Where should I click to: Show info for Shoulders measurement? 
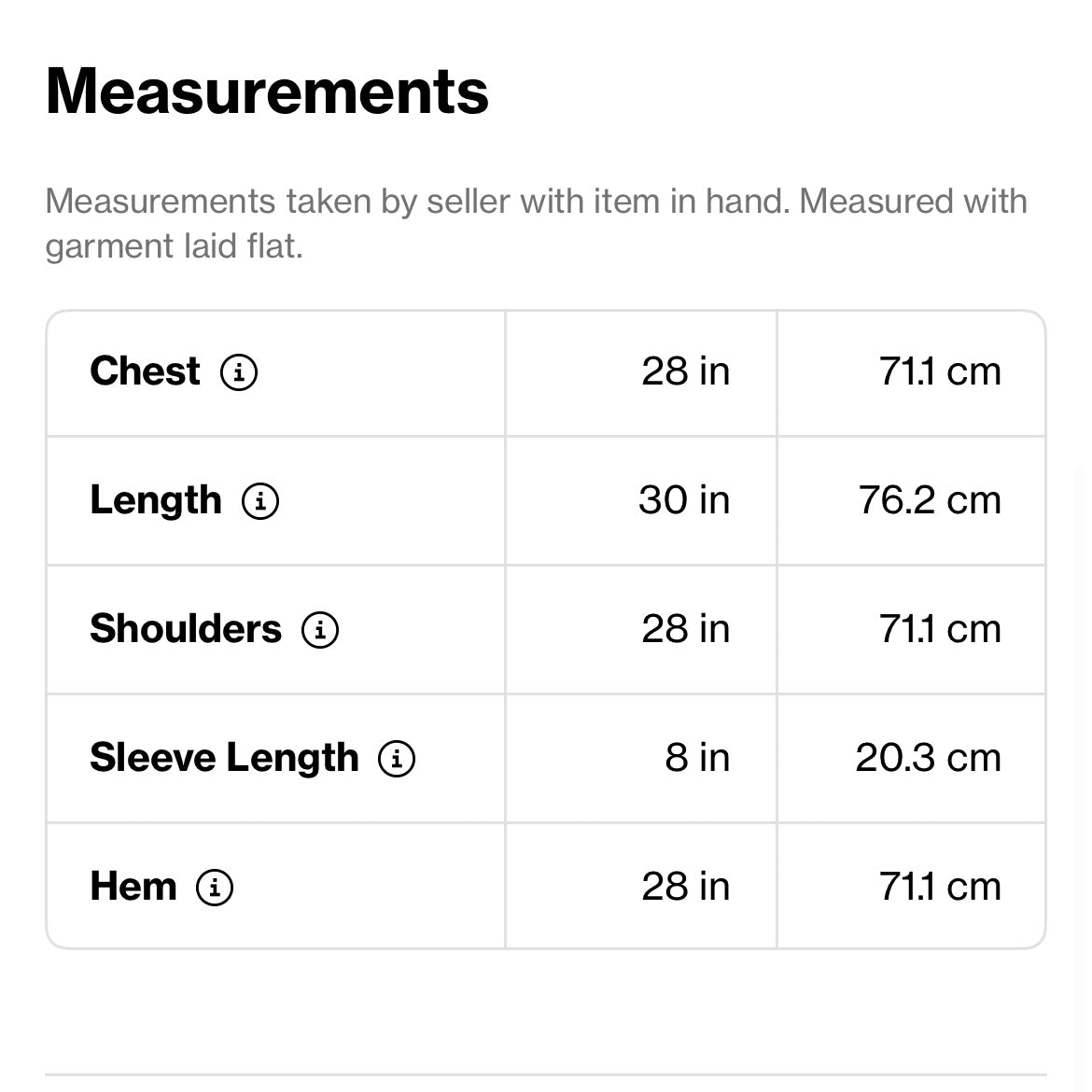point(320,630)
